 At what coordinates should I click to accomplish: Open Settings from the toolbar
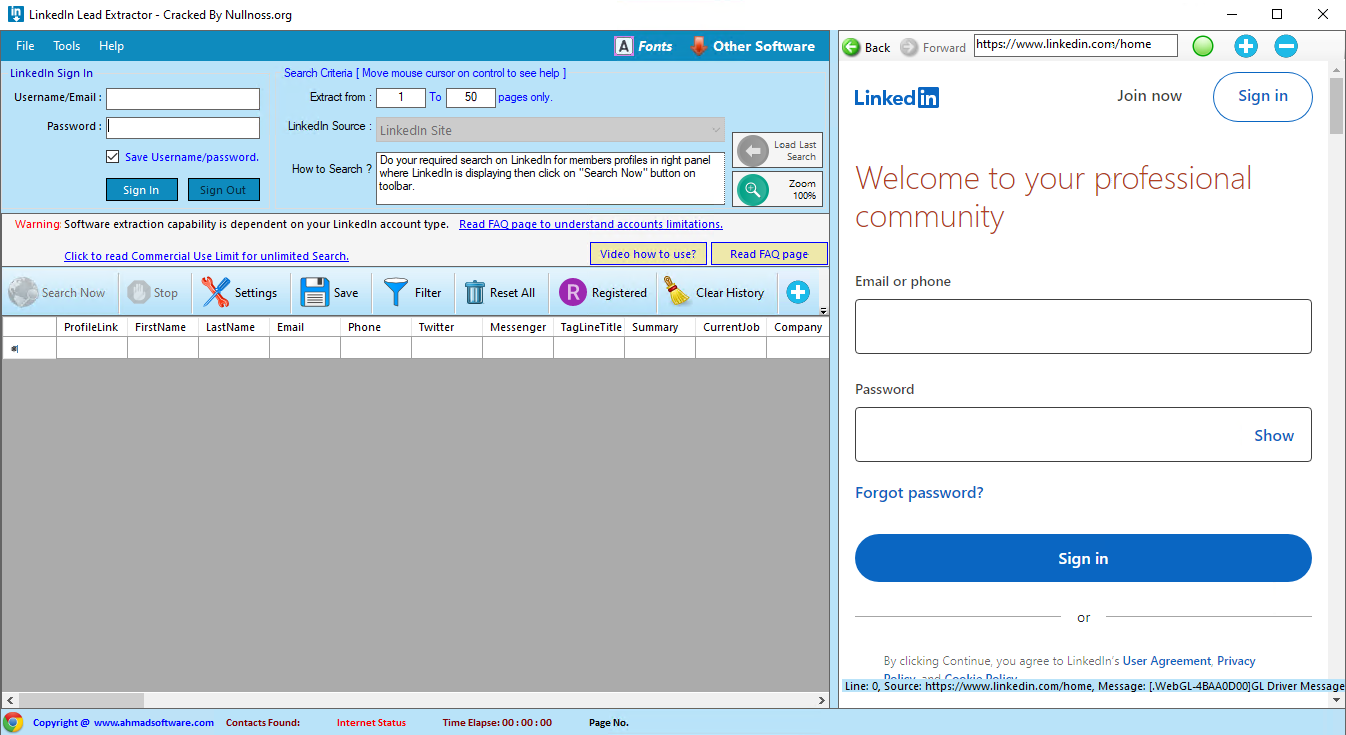240,293
